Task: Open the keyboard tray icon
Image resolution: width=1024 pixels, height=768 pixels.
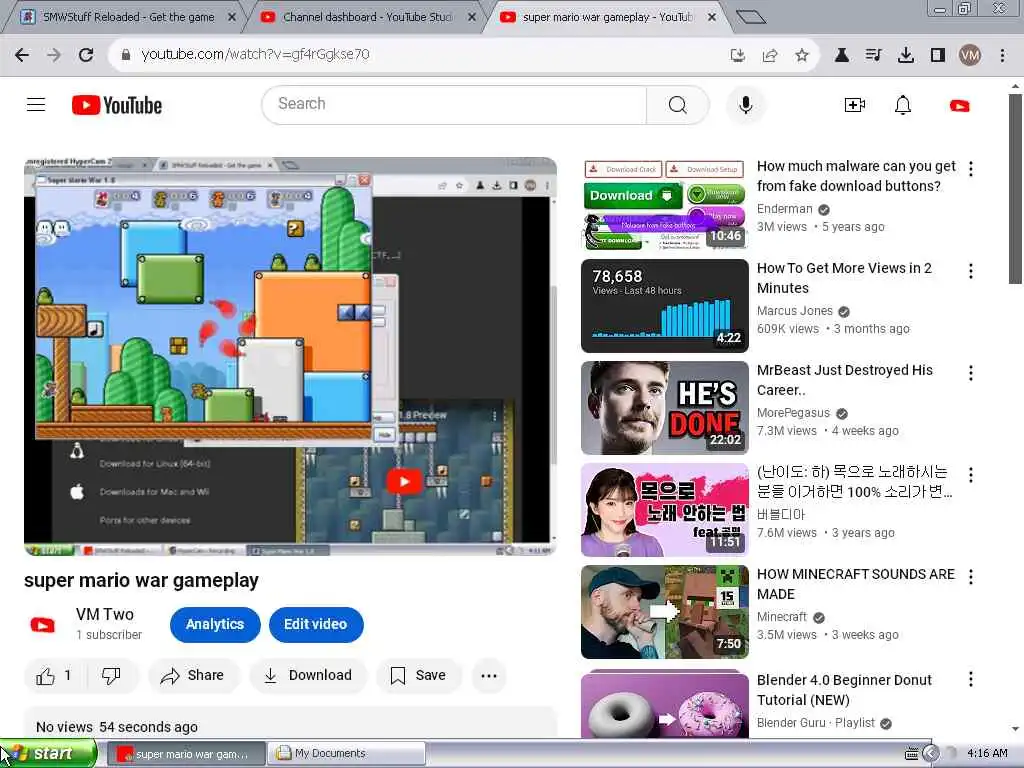Action: pyautogui.click(x=911, y=754)
